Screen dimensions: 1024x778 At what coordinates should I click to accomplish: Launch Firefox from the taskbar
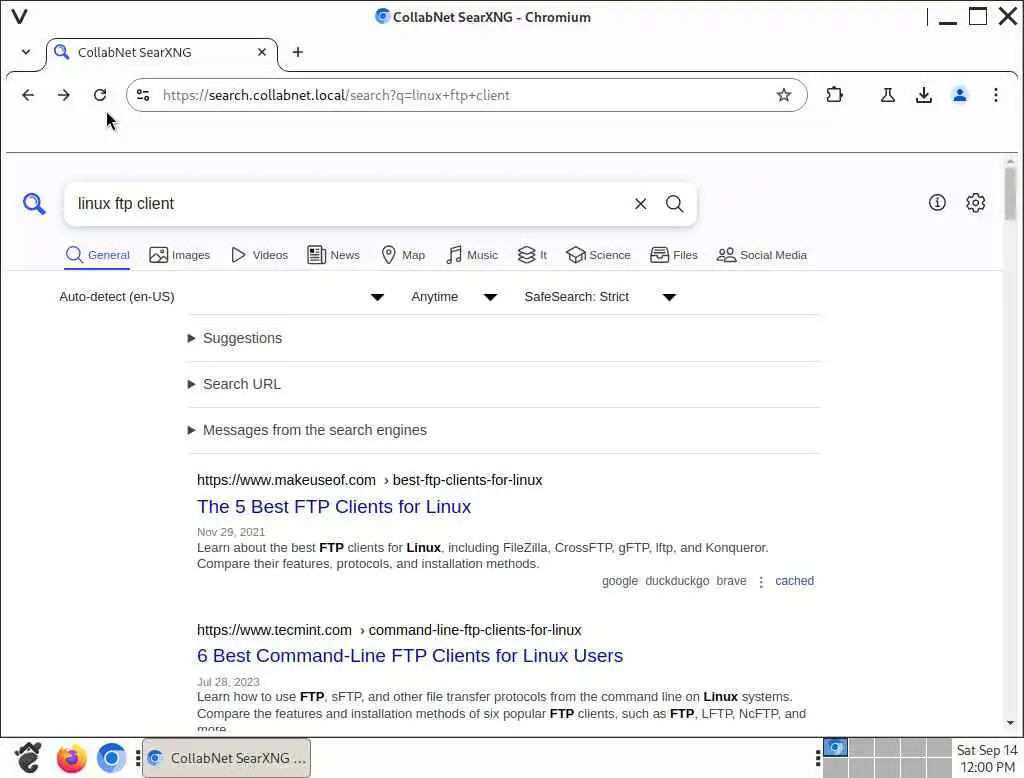point(71,758)
